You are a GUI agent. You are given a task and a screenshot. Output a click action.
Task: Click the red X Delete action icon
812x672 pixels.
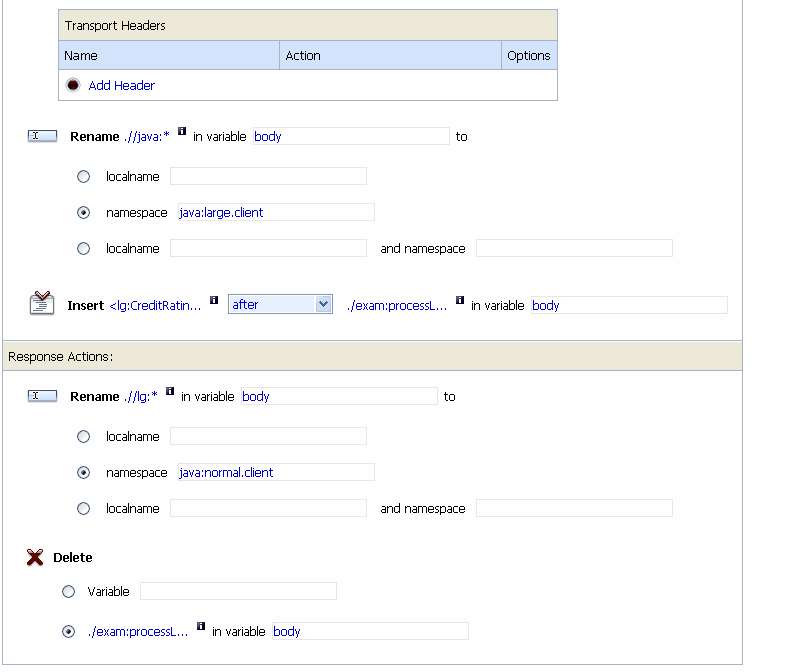35,557
